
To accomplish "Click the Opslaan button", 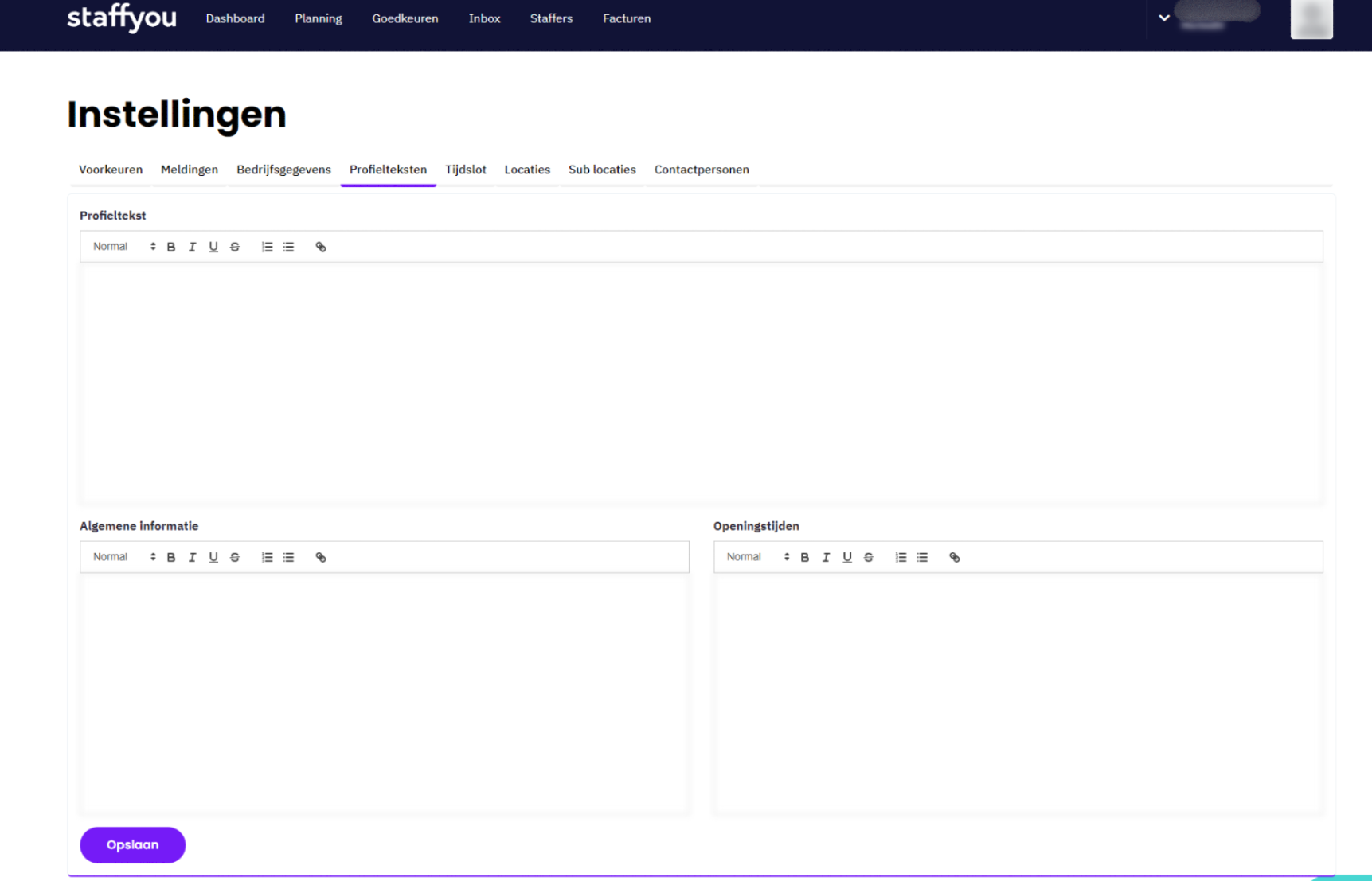I will (x=132, y=844).
